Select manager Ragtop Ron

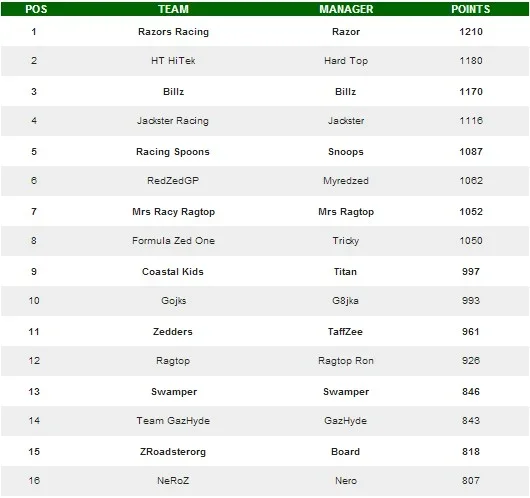tap(346, 361)
